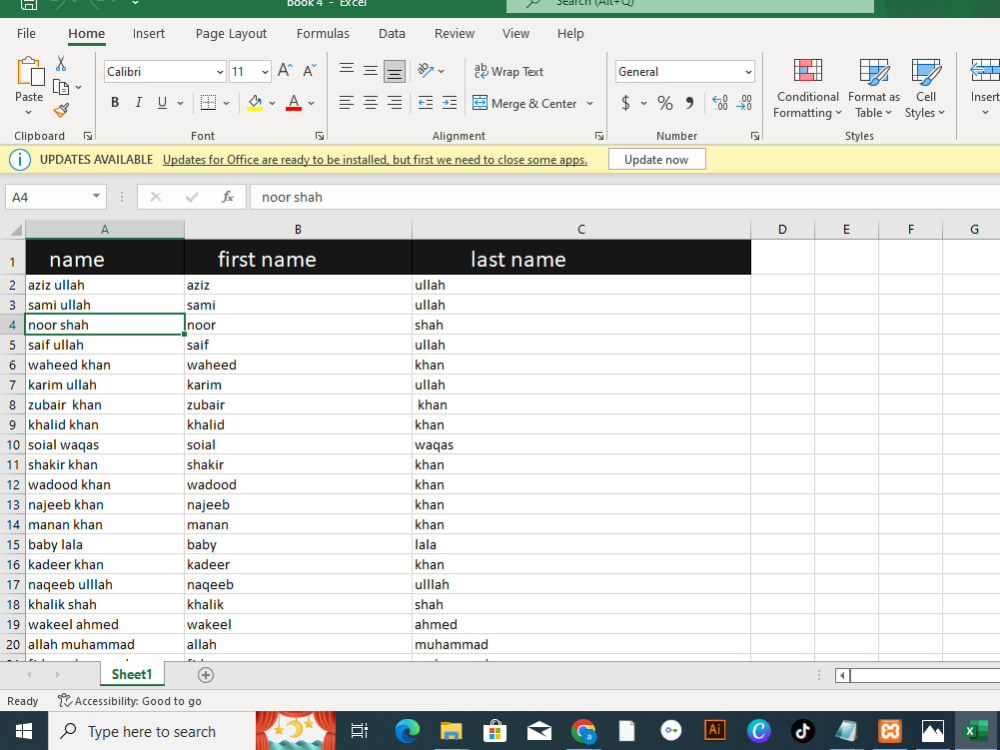Screen dimensions: 1000x750
Task: Expand the Borders dropdown arrow
Action: coord(226,103)
